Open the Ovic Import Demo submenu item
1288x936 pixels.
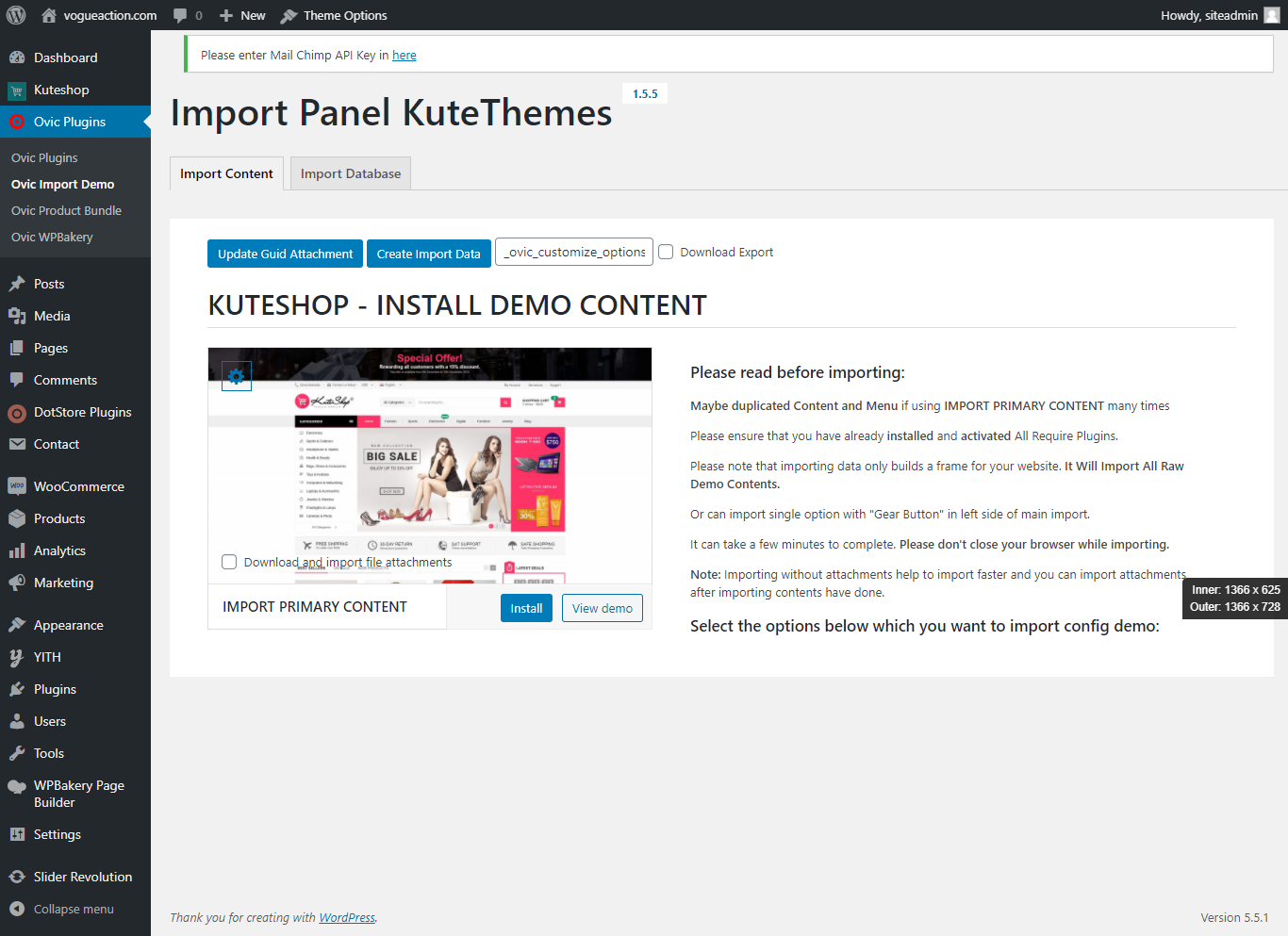click(62, 184)
